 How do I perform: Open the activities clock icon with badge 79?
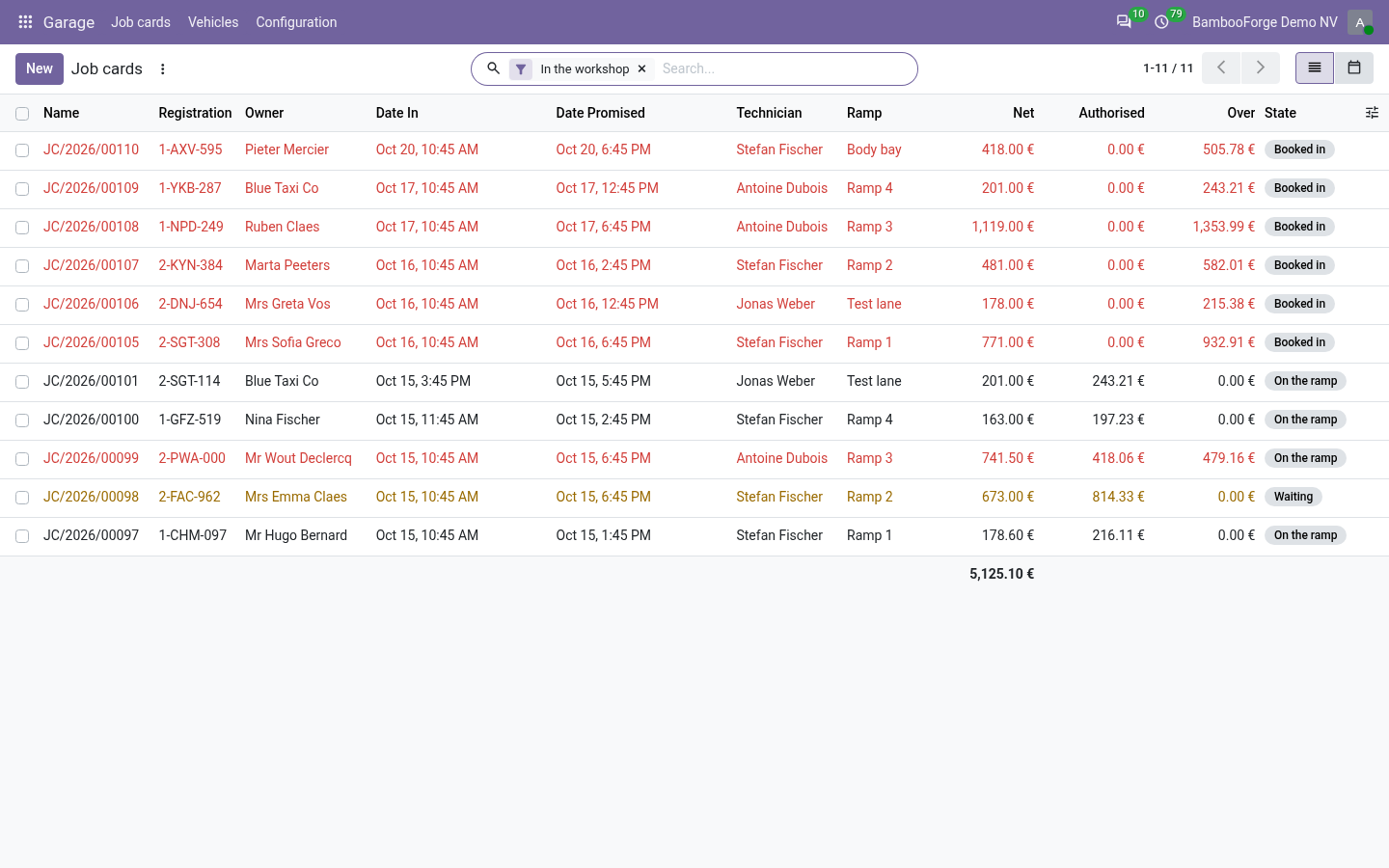point(1161,22)
